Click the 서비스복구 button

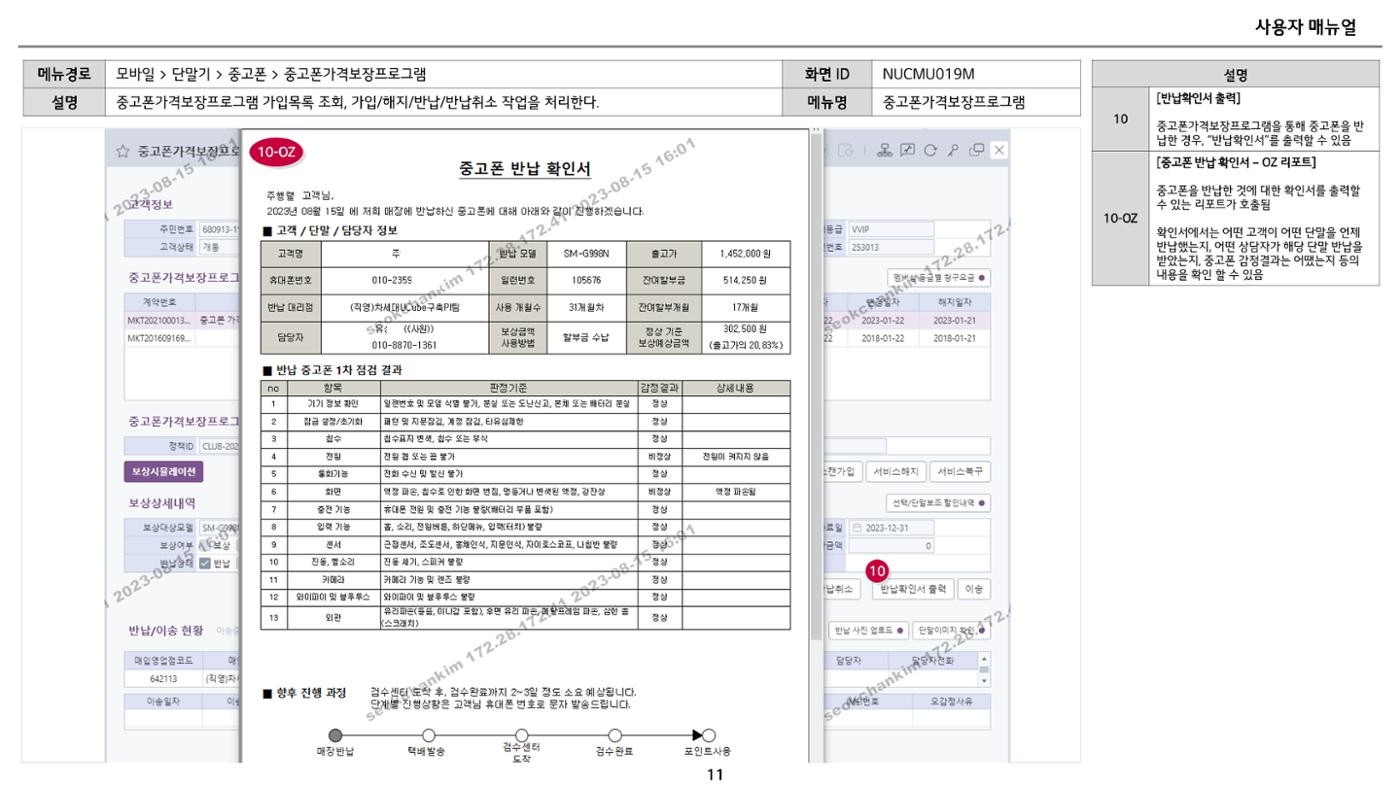pos(958,471)
